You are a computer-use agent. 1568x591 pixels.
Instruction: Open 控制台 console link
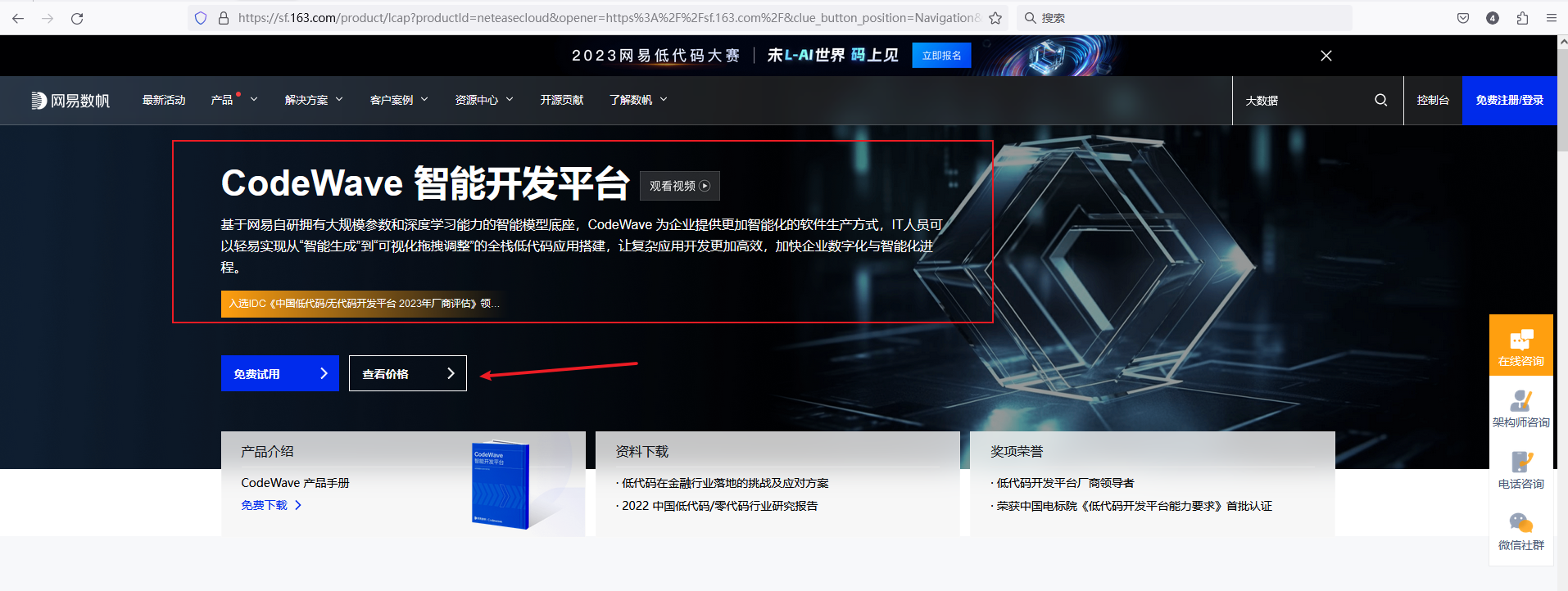click(x=1433, y=100)
